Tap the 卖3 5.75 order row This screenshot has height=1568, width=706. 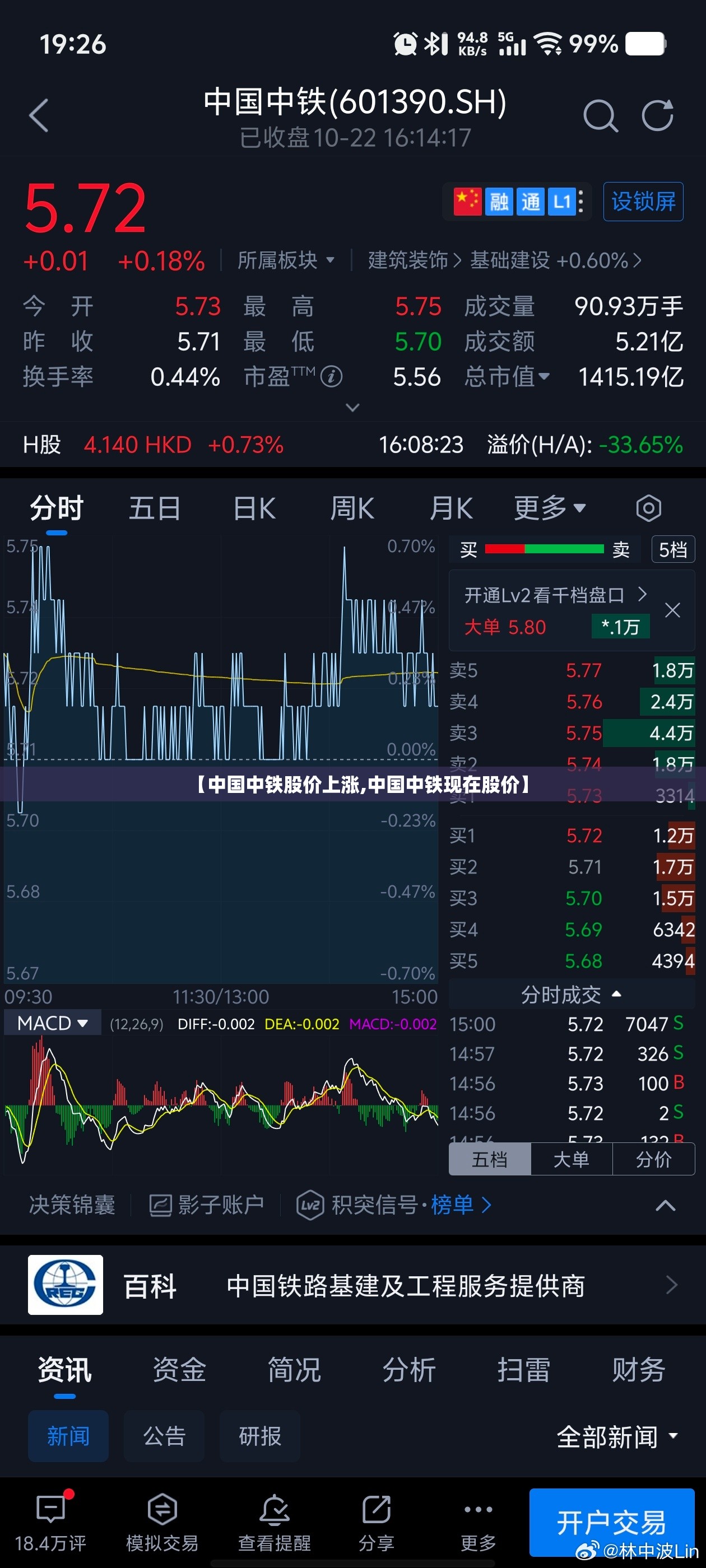click(x=572, y=733)
